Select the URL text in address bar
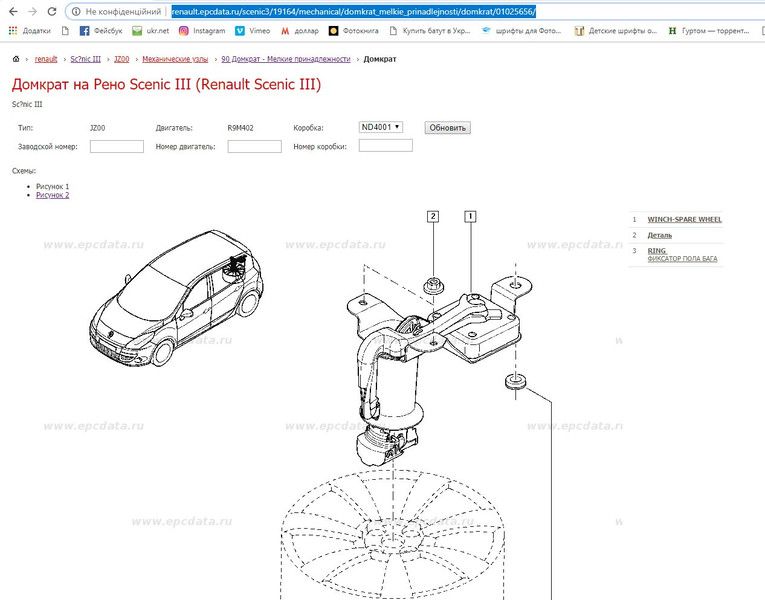The height and width of the screenshot is (600, 765). pos(354,11)
